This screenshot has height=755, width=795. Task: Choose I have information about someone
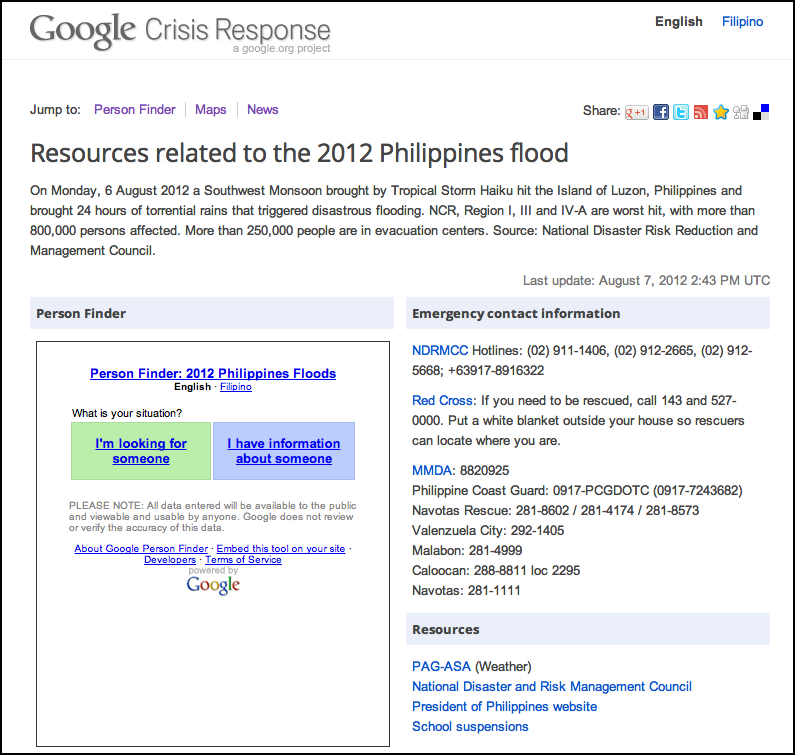tap(284, 451)
